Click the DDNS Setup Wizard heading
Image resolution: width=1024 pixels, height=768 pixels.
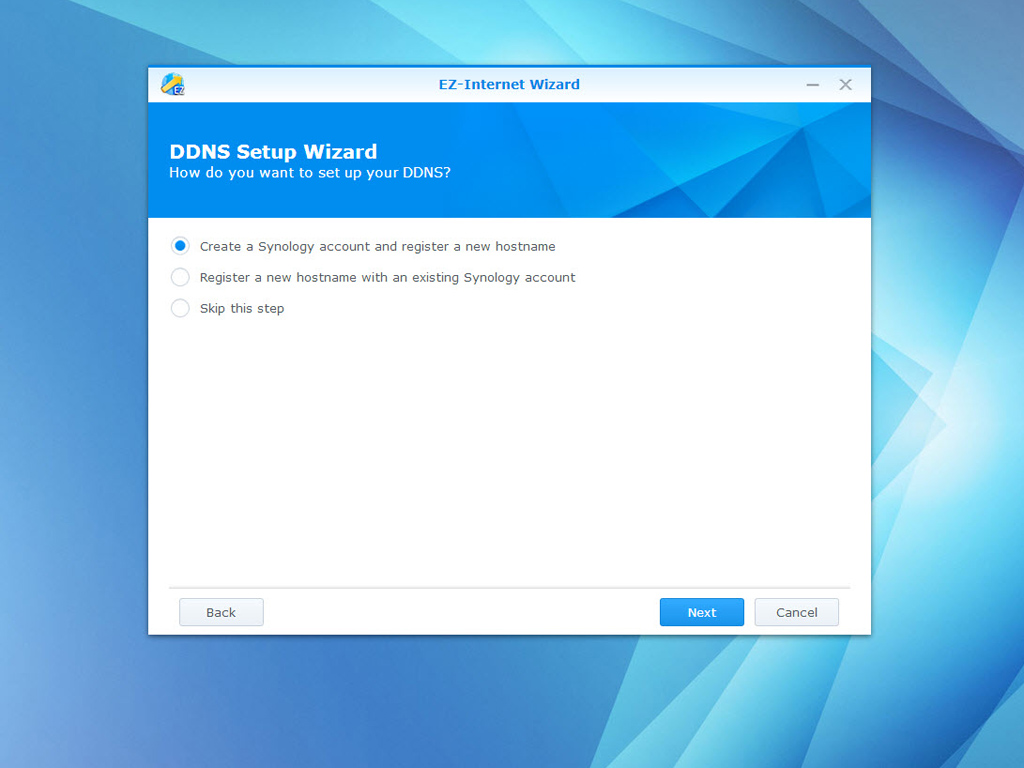tap(273, 152)
